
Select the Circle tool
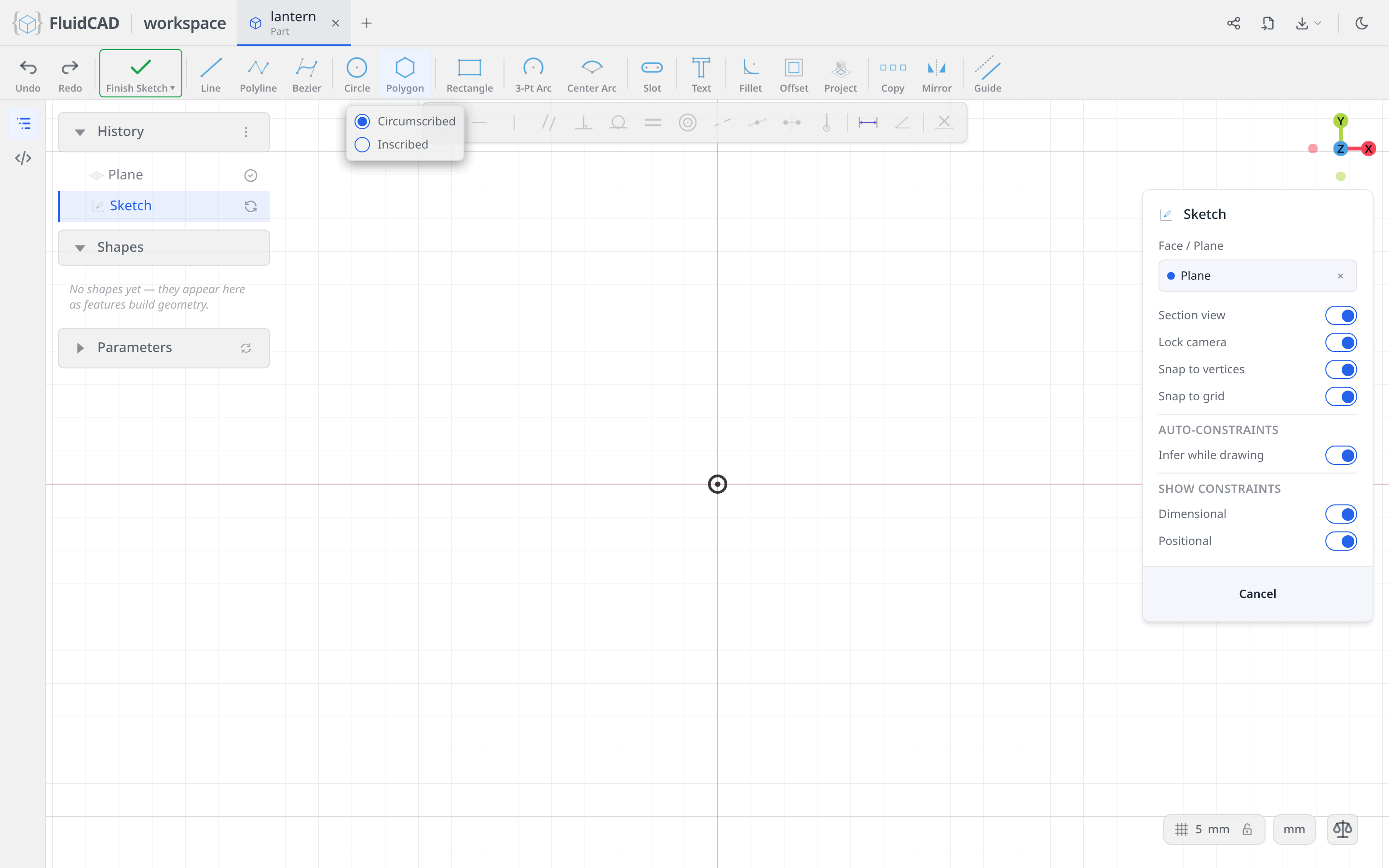pos(356,74)
